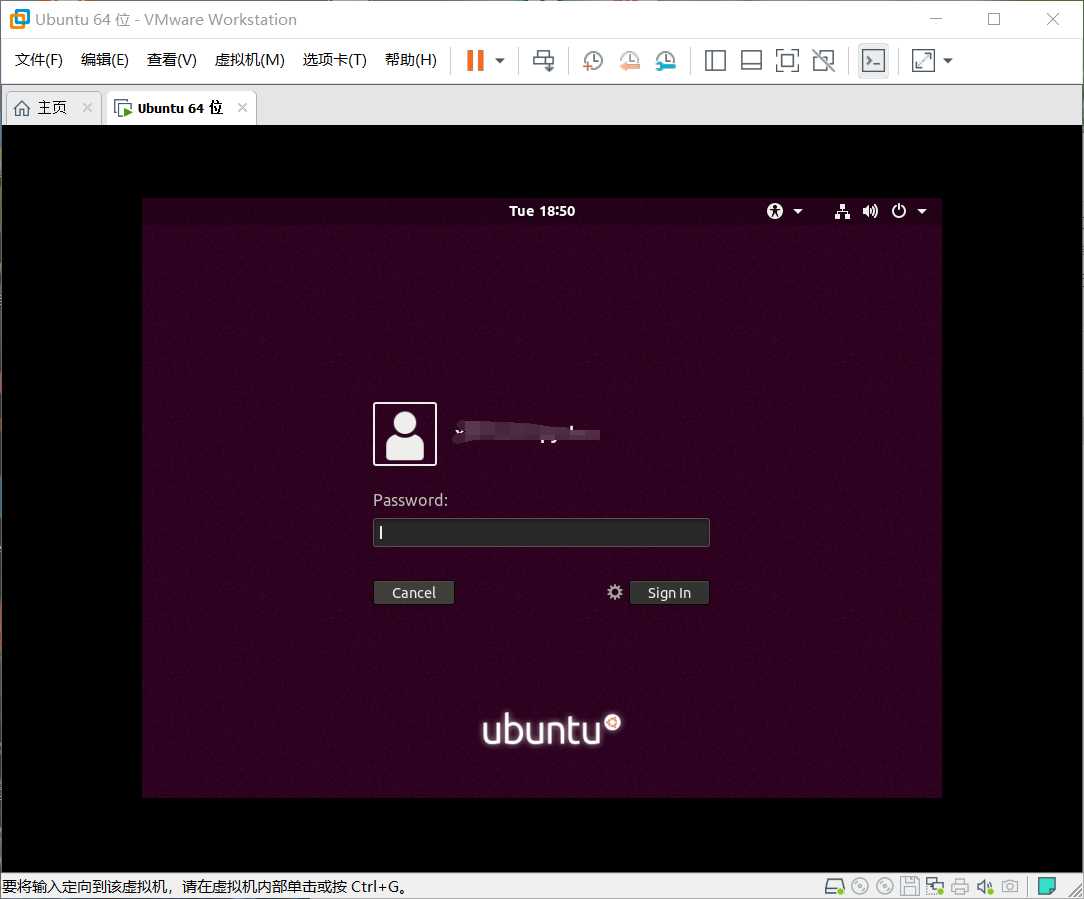Click the second CD/DVD status icon
This screenshot has width=1084, height=899.
(x=884, y=886)
